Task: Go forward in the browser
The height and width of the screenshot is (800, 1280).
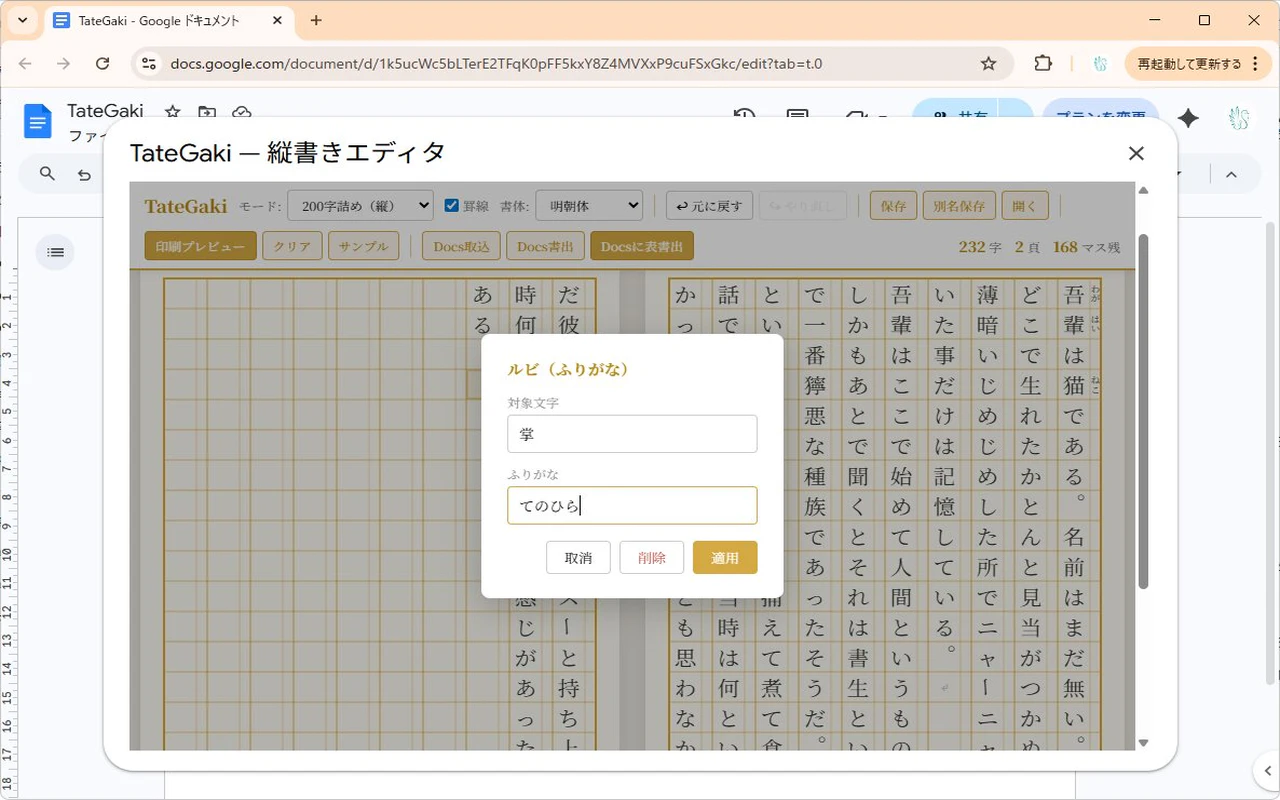Action: pos(64,63)
